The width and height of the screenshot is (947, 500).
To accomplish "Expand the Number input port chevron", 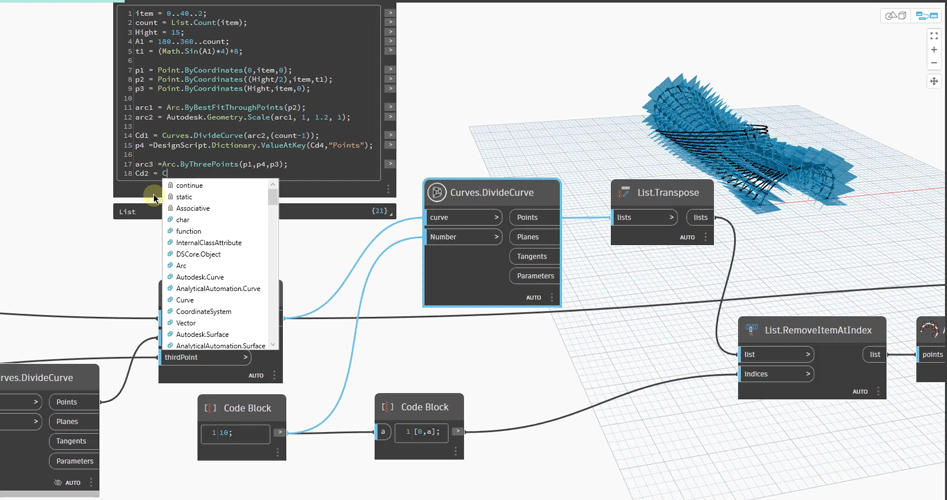I will [x=496, y=237].
